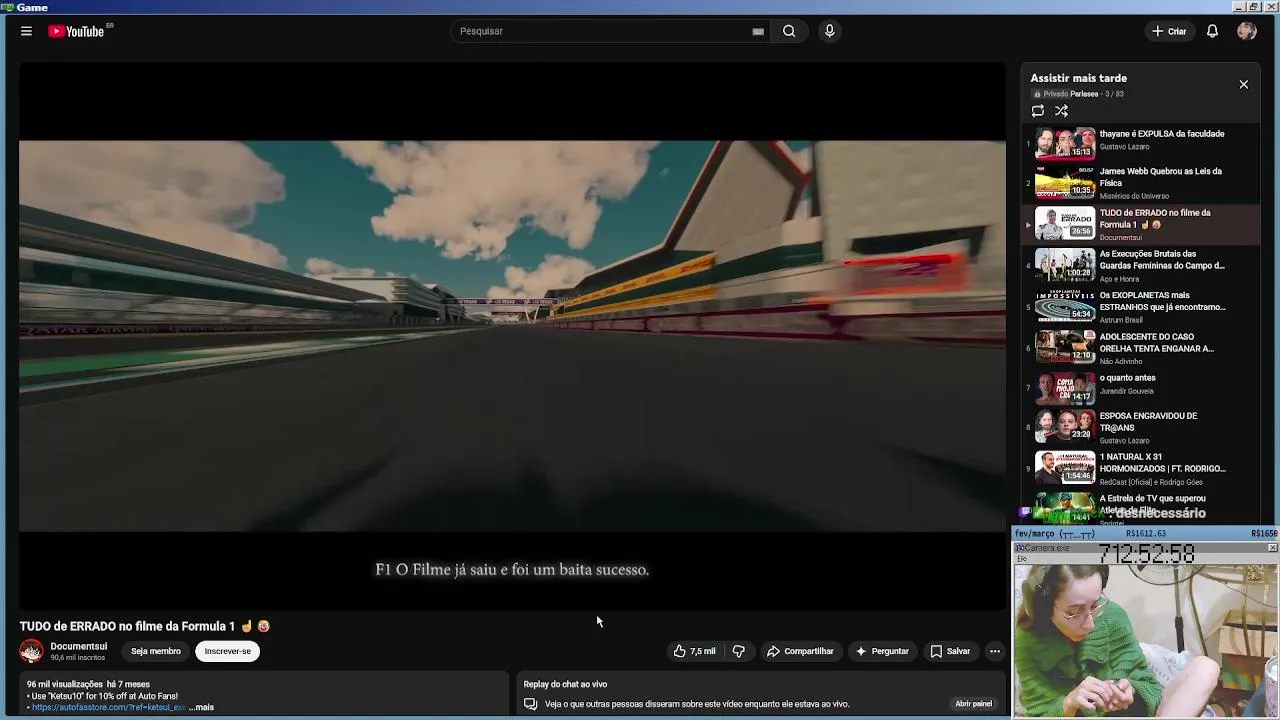Screen dimensions: 1280x720
Task: Click Abrir painel for chat replay
Action: (x=973, y=704)
